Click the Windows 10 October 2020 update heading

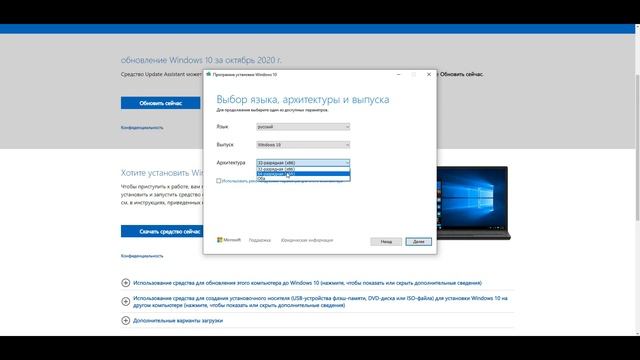(x=201, y=60)
